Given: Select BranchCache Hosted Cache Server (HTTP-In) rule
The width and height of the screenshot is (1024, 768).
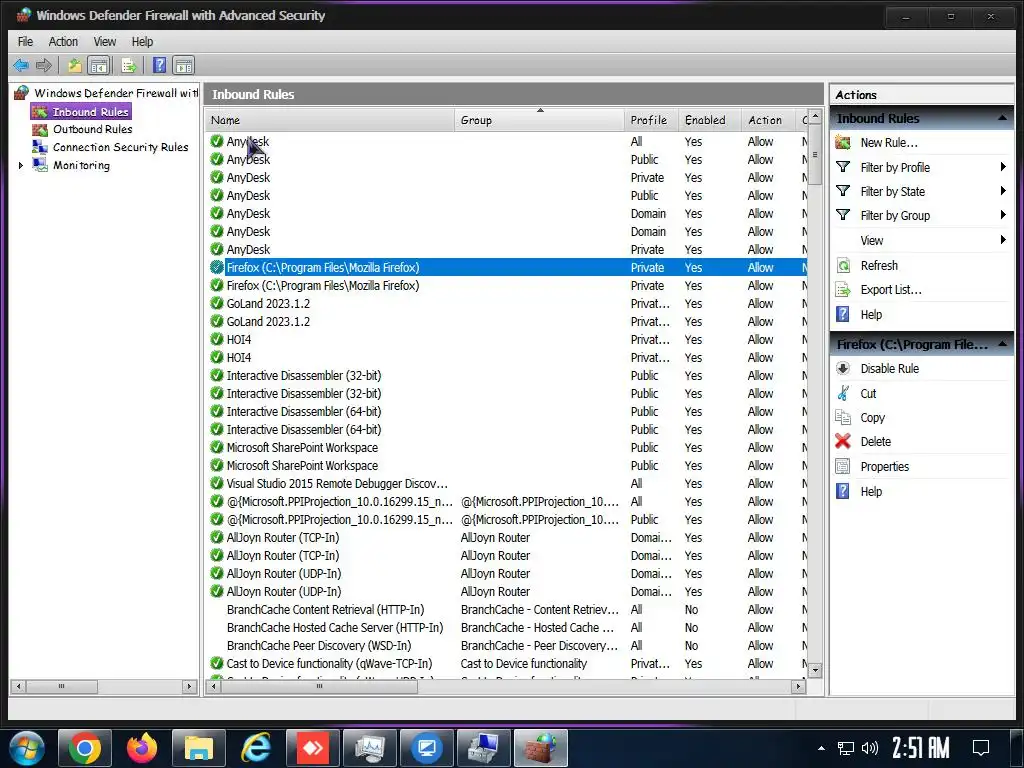Looking at the screenshot, I should pyautogui.click(x=506, y=628).
